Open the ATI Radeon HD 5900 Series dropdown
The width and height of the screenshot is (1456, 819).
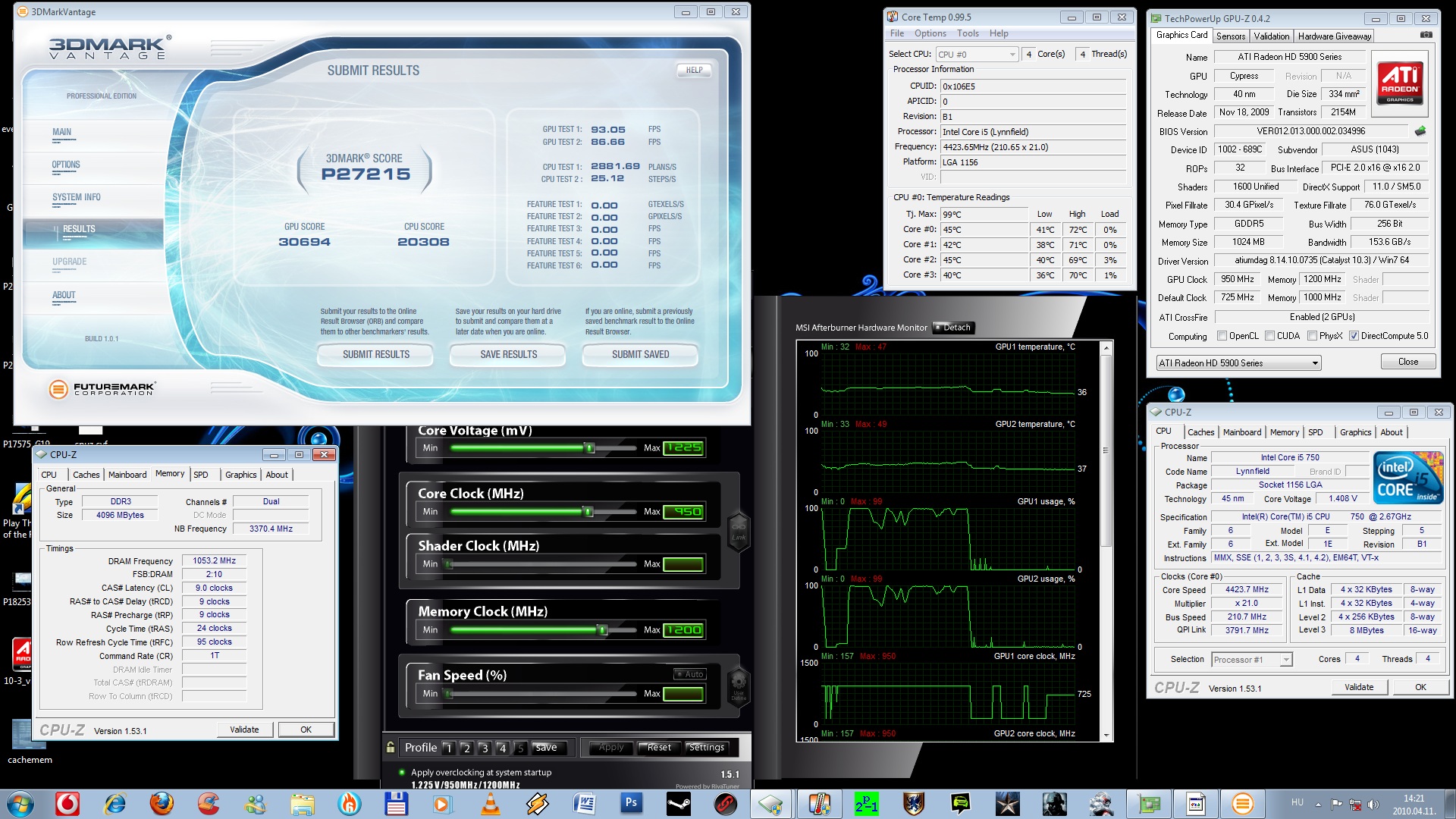click(1238, 363)
